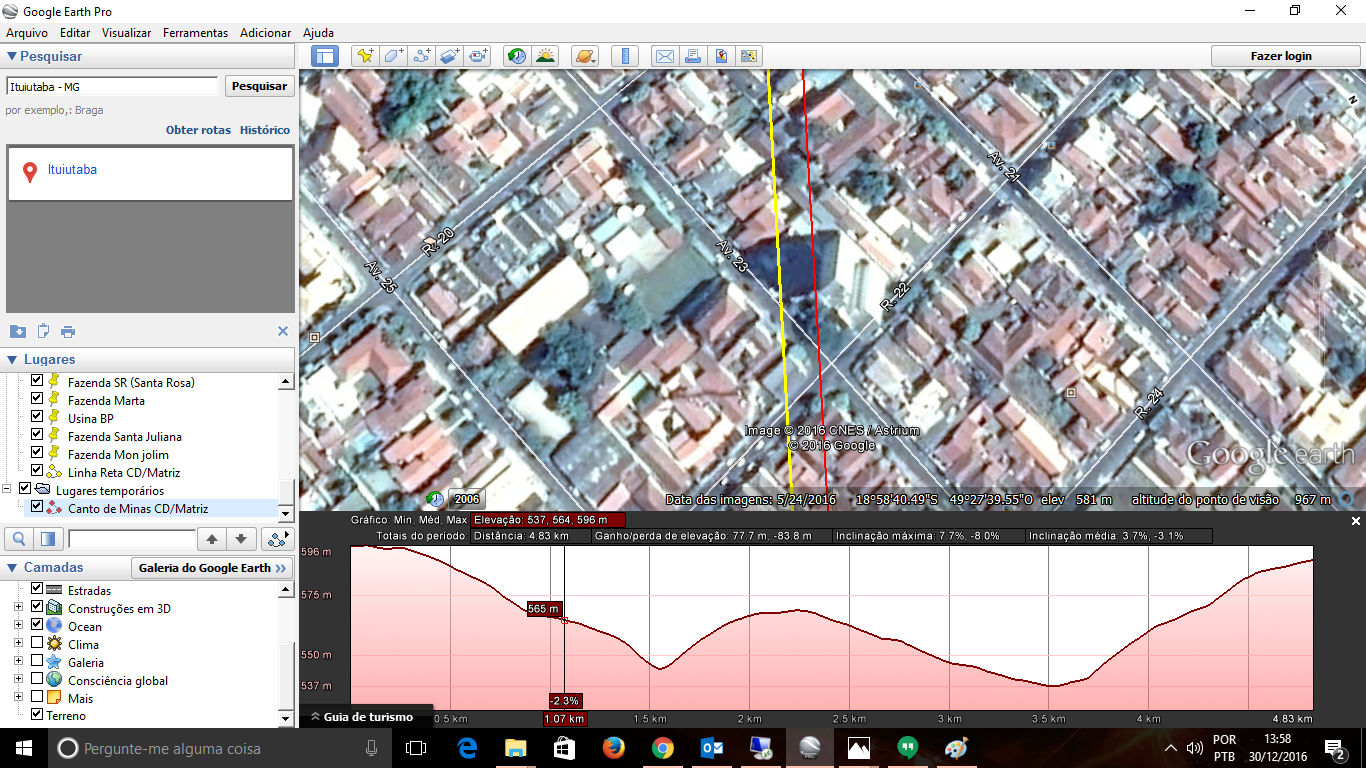Move selected place down with the arrow button

coord(240,540)
